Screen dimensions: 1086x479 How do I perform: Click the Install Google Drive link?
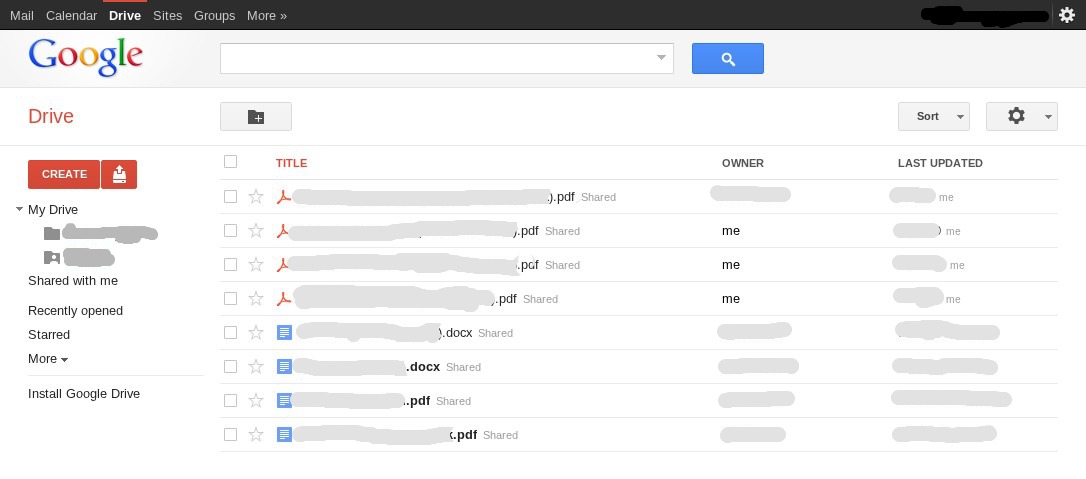tap(84, 394)
